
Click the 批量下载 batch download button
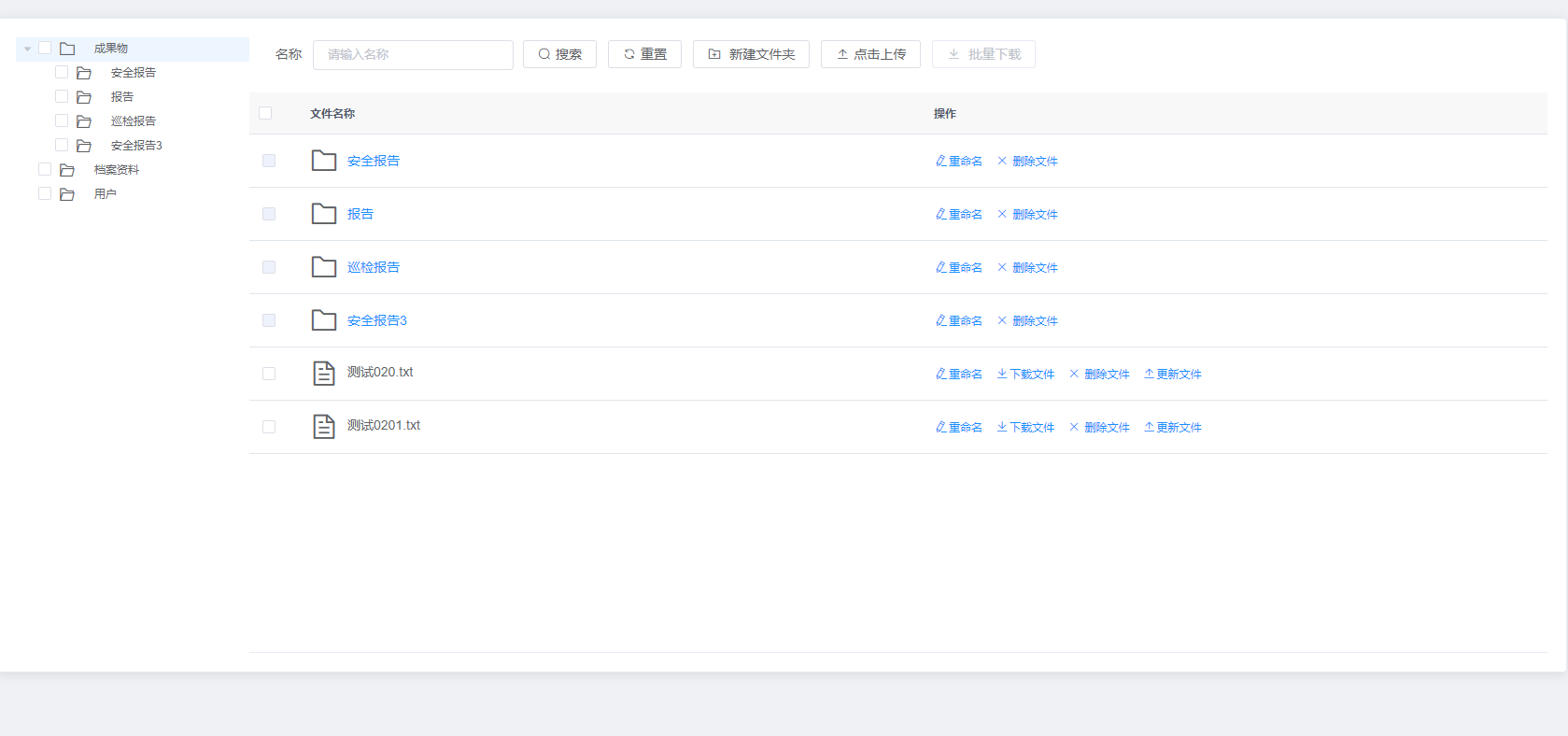coord(983,54)
